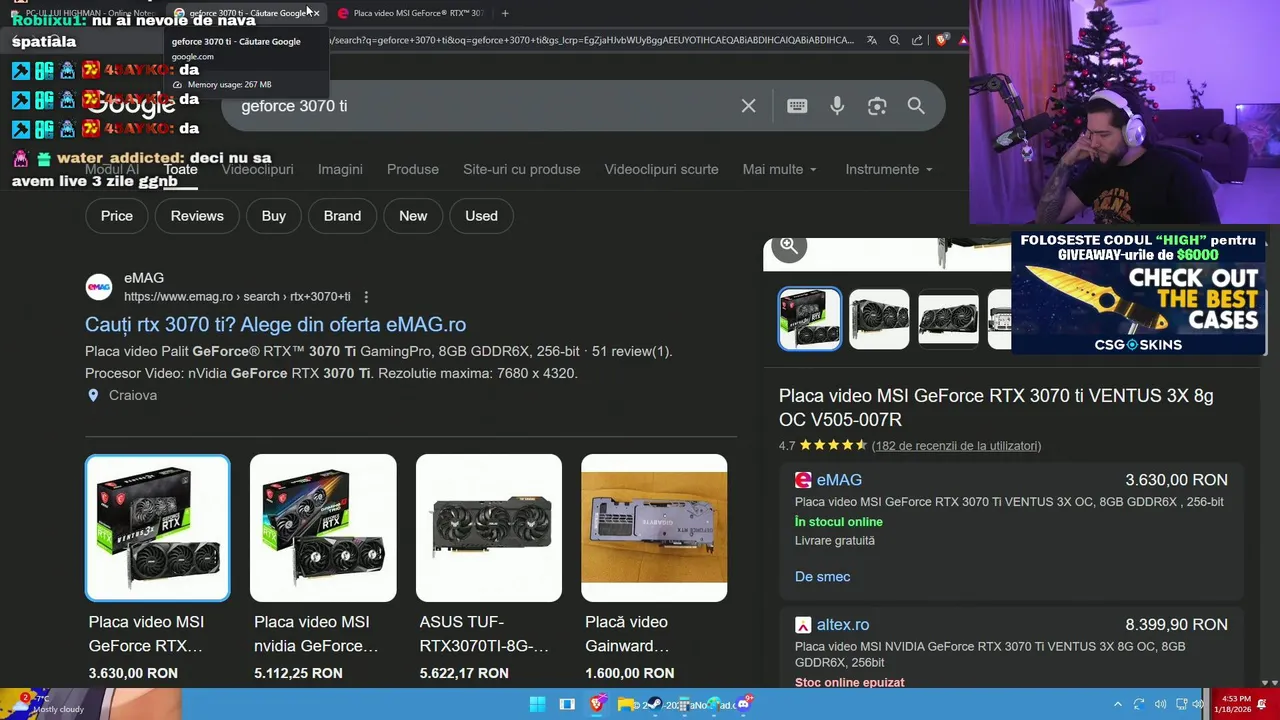Apply the Used filter chip
1280x720 pixels.
[x=481, y=216]
